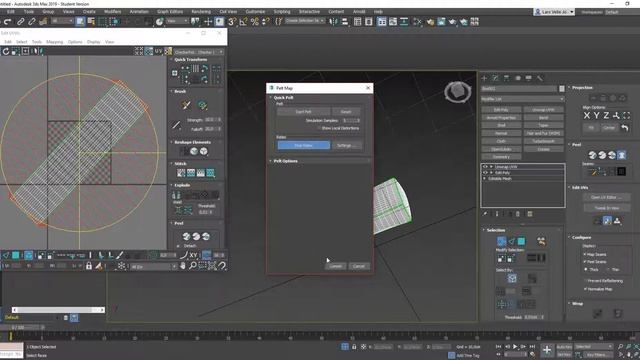Click Start Pelt in Pelt Map dialog

[x=303, y=111]
